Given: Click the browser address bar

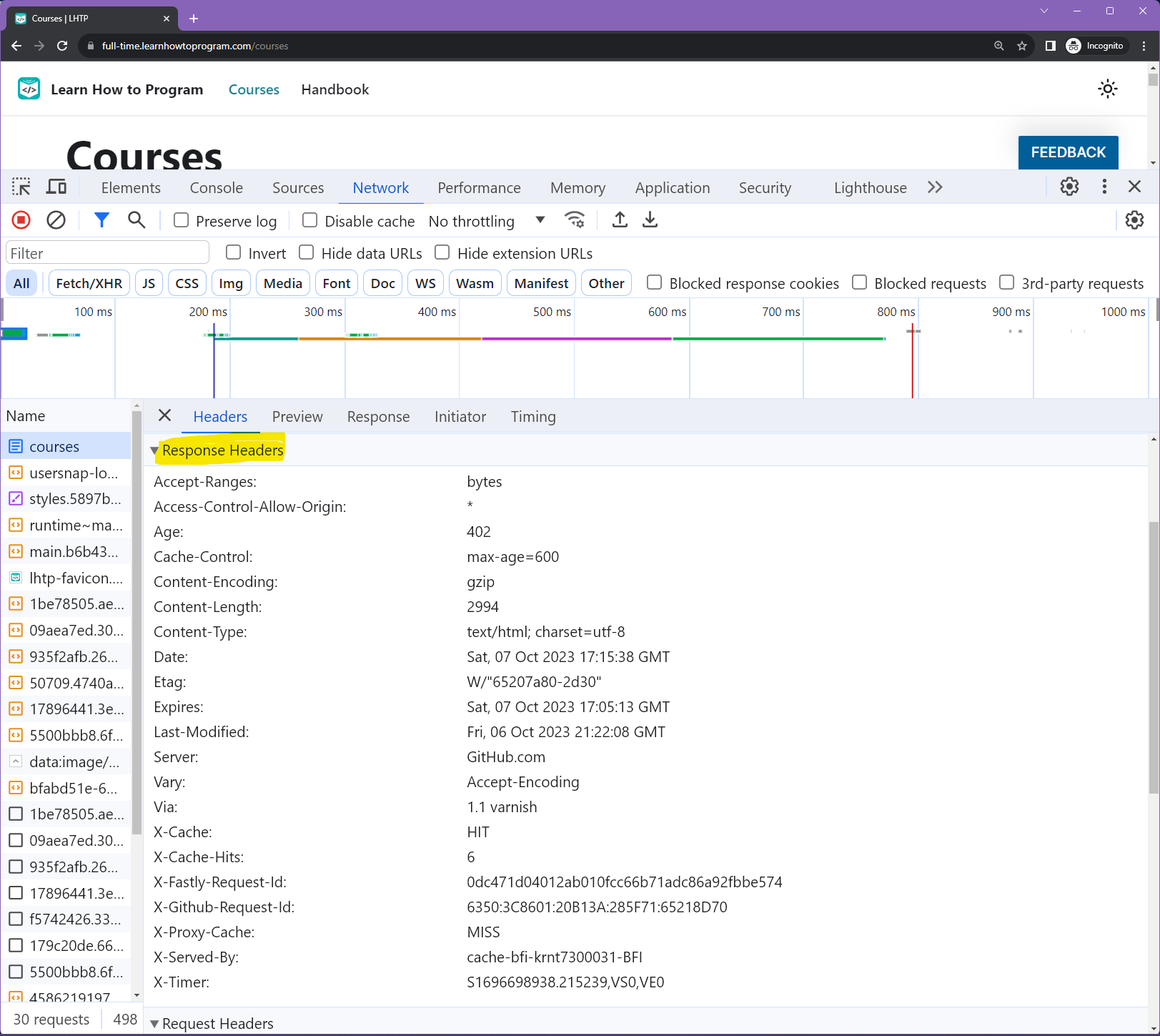Looking at the screenshot, I should tap(536, 46).
